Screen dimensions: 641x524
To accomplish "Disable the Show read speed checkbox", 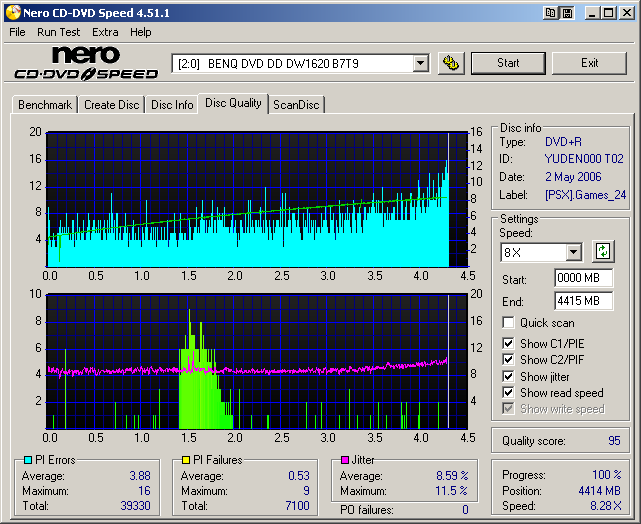I will pyautogui.click(x=509, y=393).
